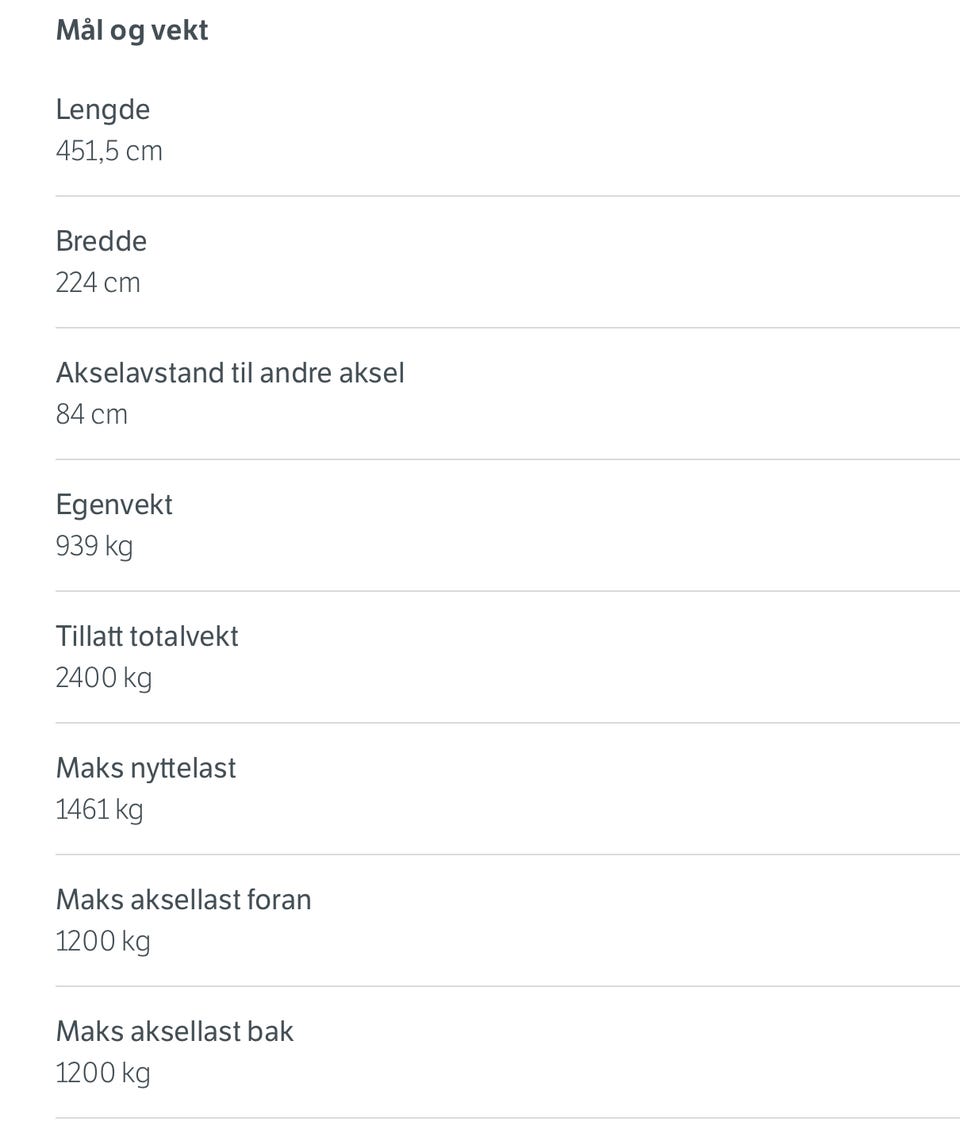Select the "Tillatt totalvekt" label

pyautogui.click(x=147, y=637)
